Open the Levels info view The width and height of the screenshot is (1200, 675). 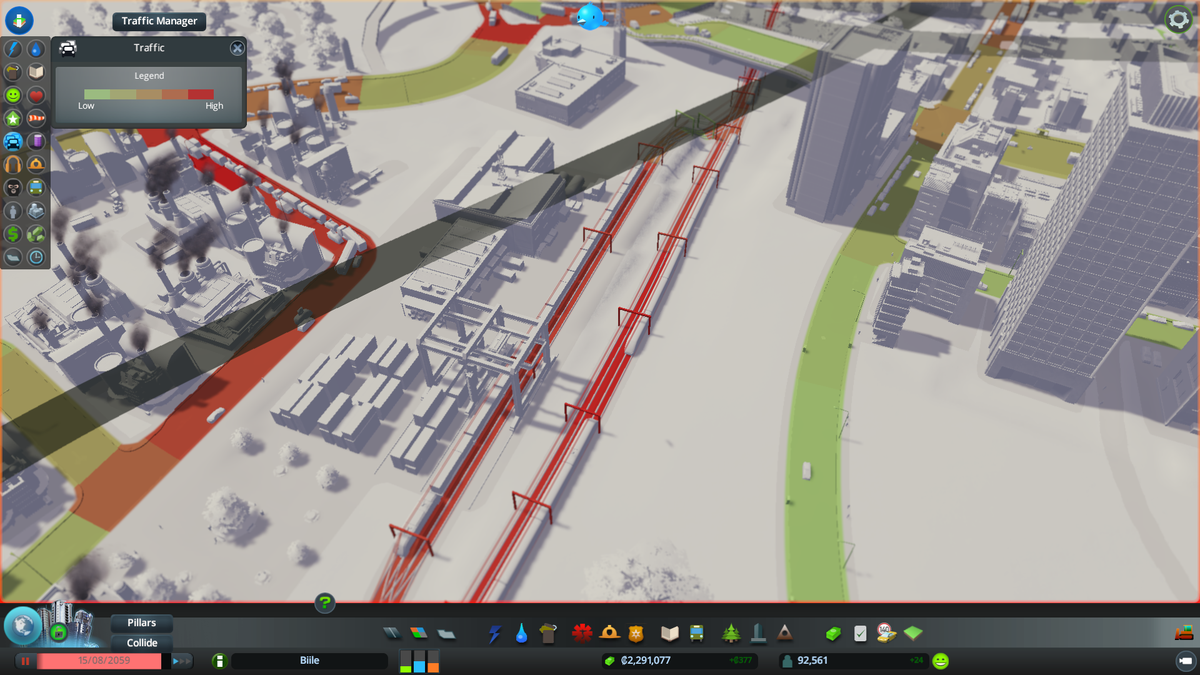(13, 118)
